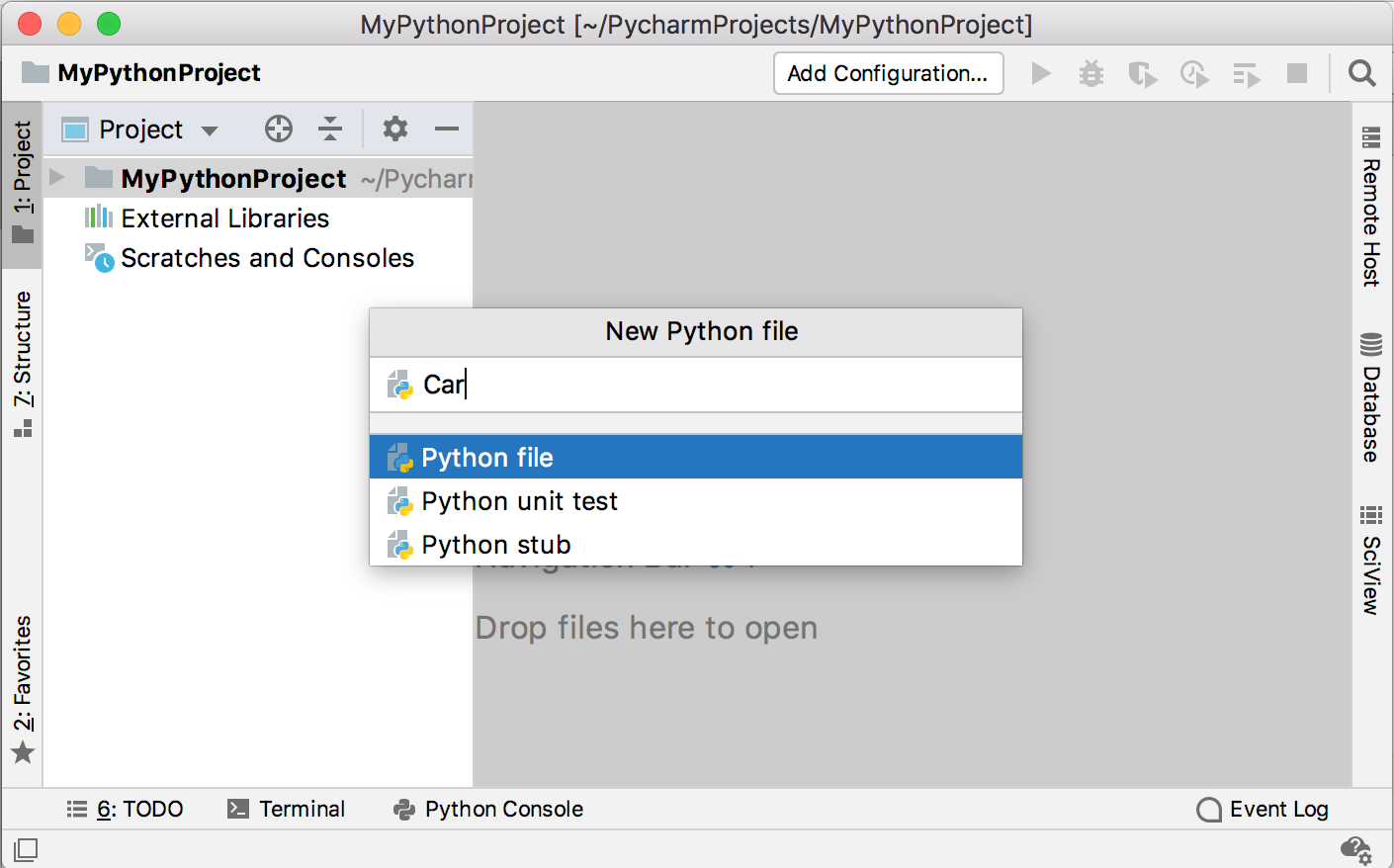Select the crosshair Scroll to Source icon
1394x868 pixels.
click(x=278, y=129)
